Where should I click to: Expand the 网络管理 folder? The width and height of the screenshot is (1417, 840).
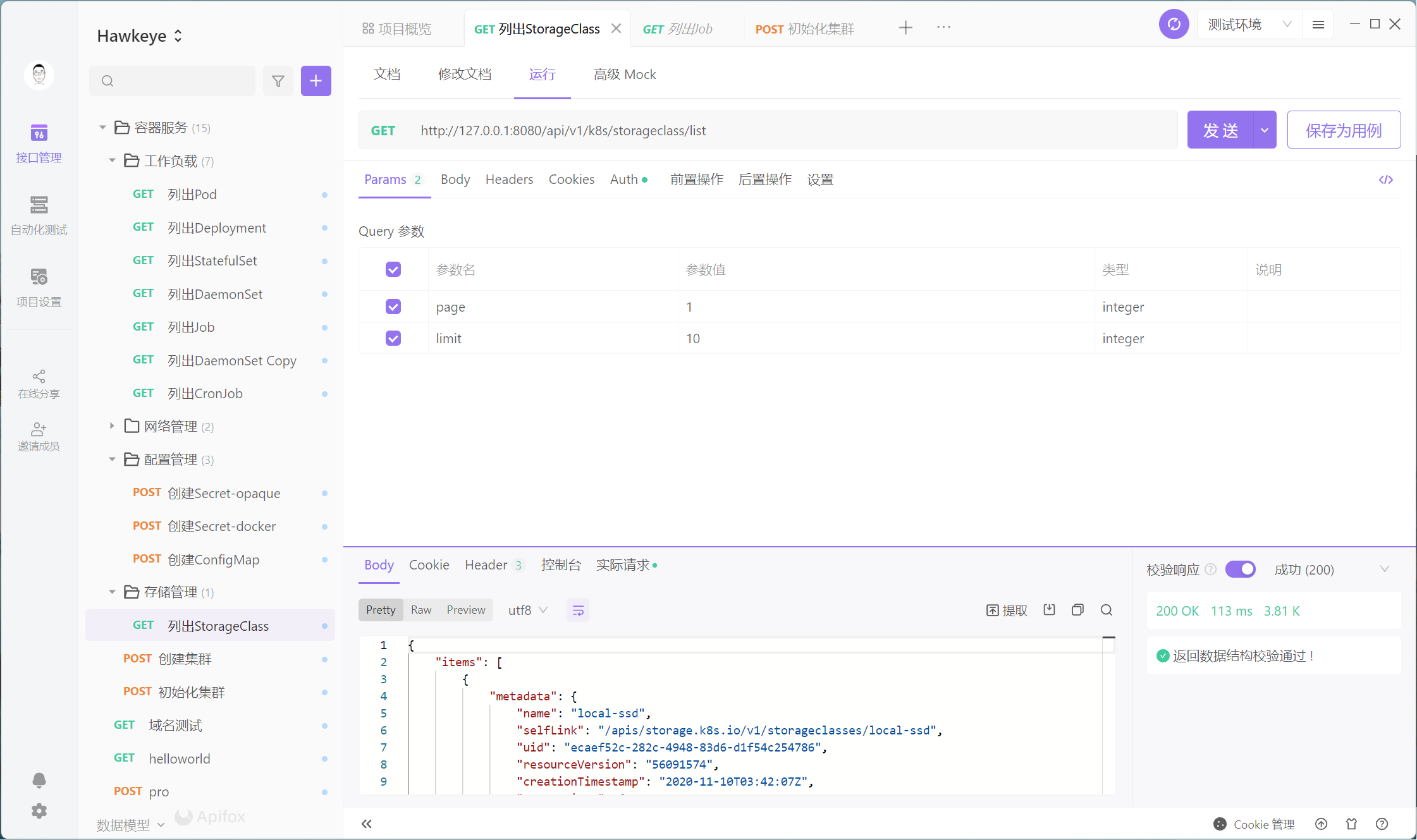112,426
